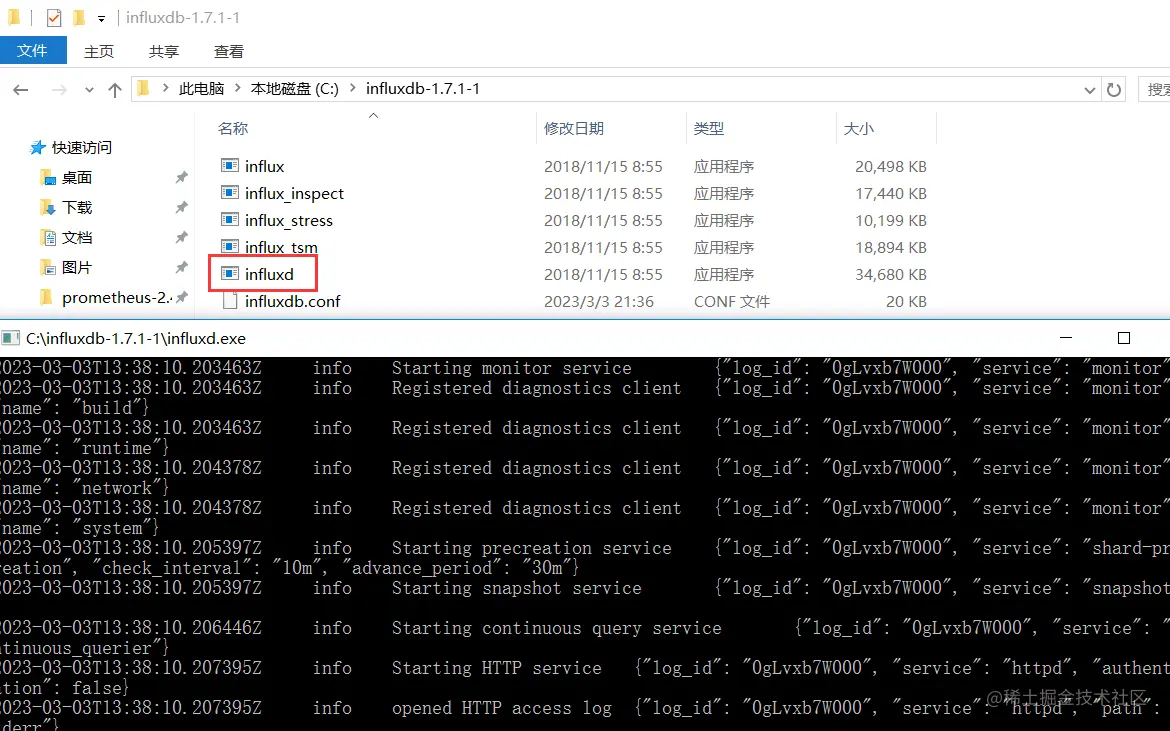Open 快速访问 in navigation pane

[81, 148]
